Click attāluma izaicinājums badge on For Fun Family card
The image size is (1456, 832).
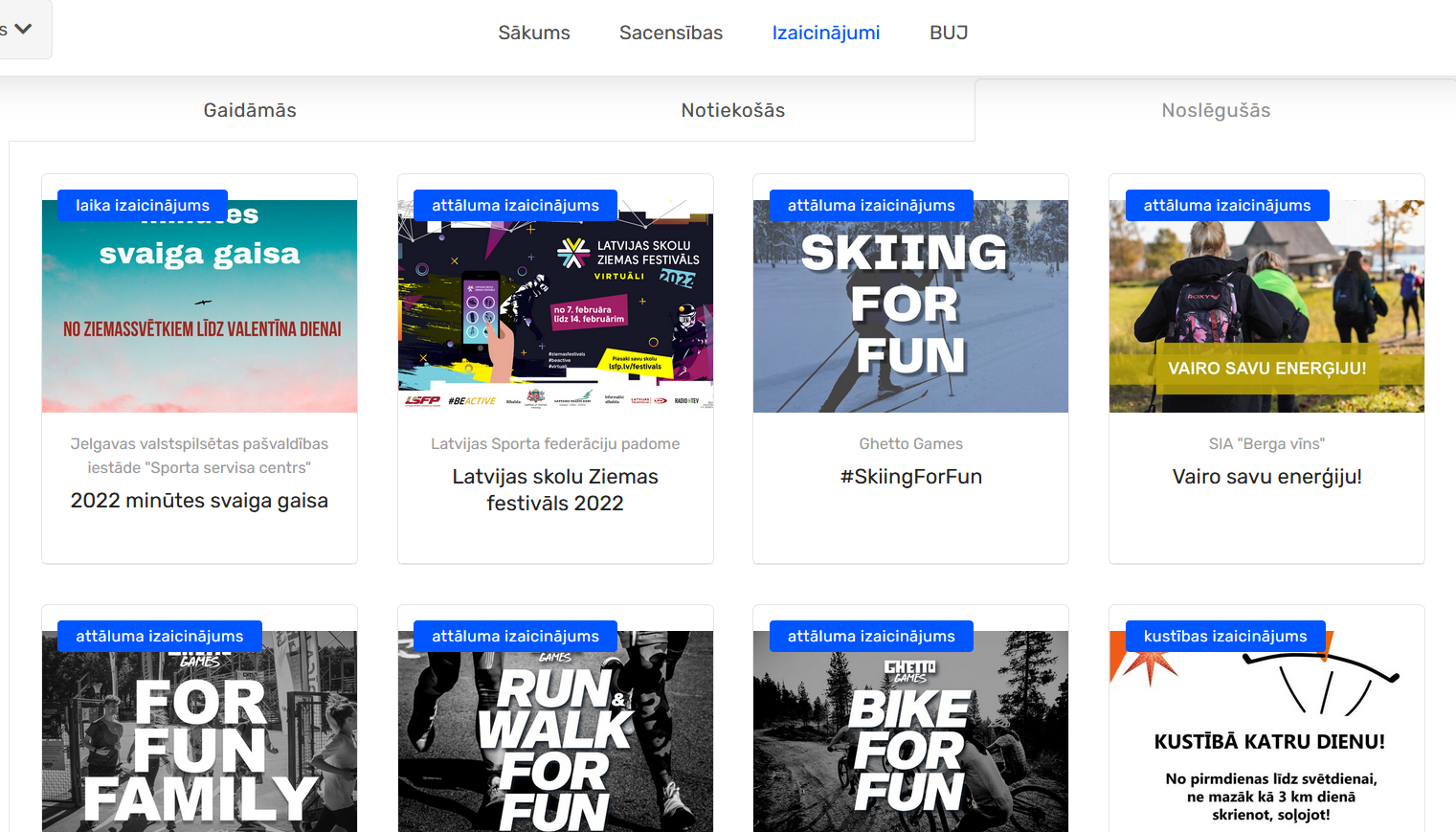(160, 636)
